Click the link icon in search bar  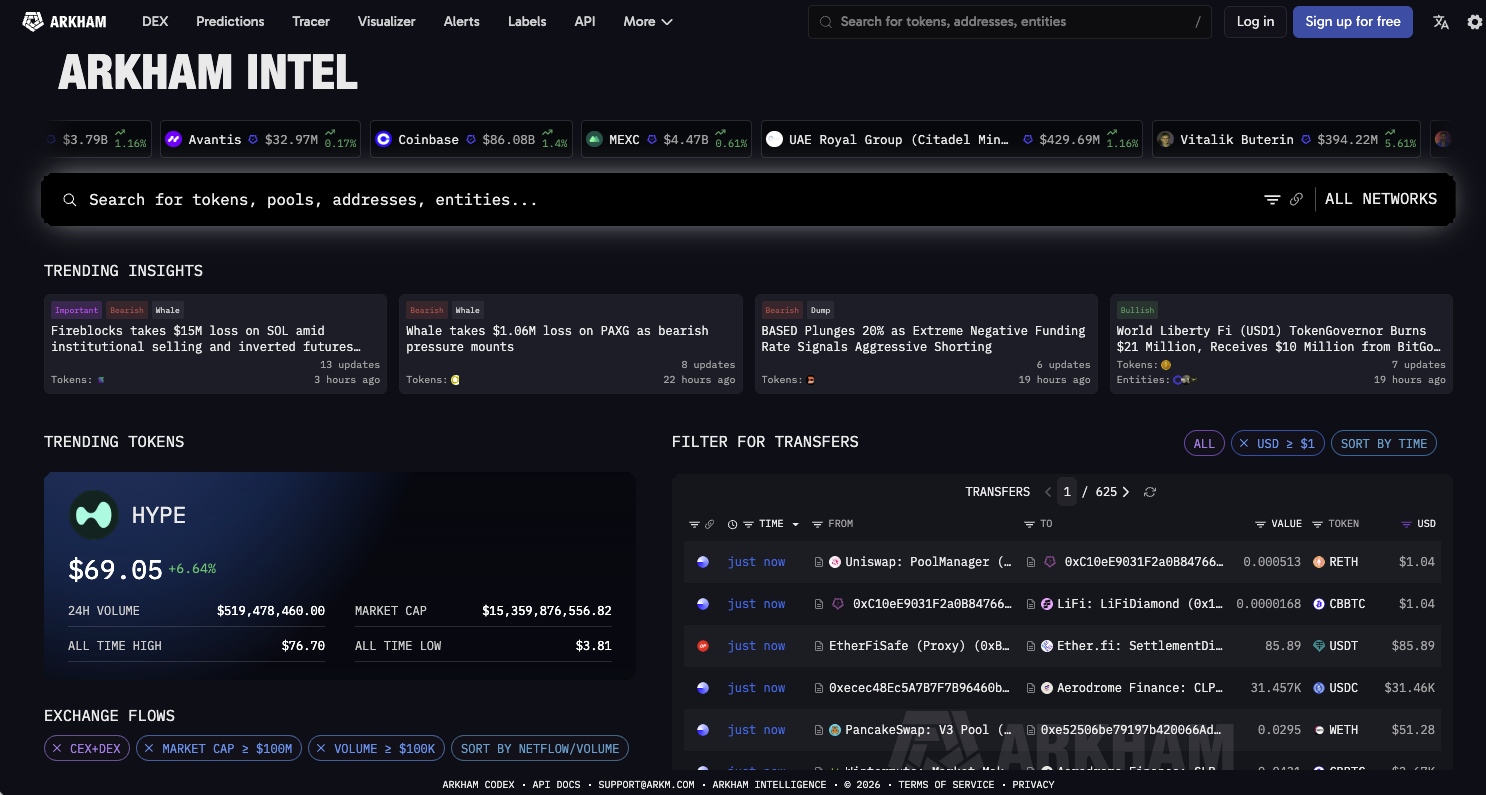click(1296, 200)
